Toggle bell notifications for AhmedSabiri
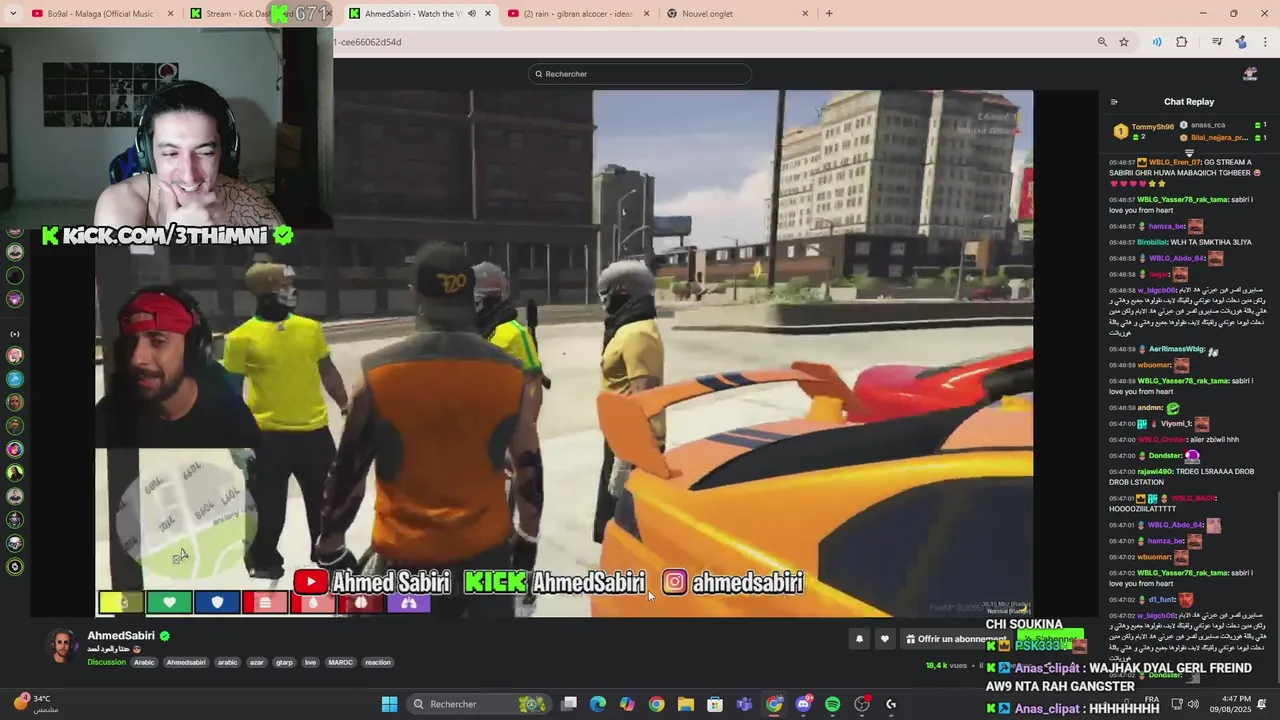This screenshot has width=1280, height=720. [859, 639]
